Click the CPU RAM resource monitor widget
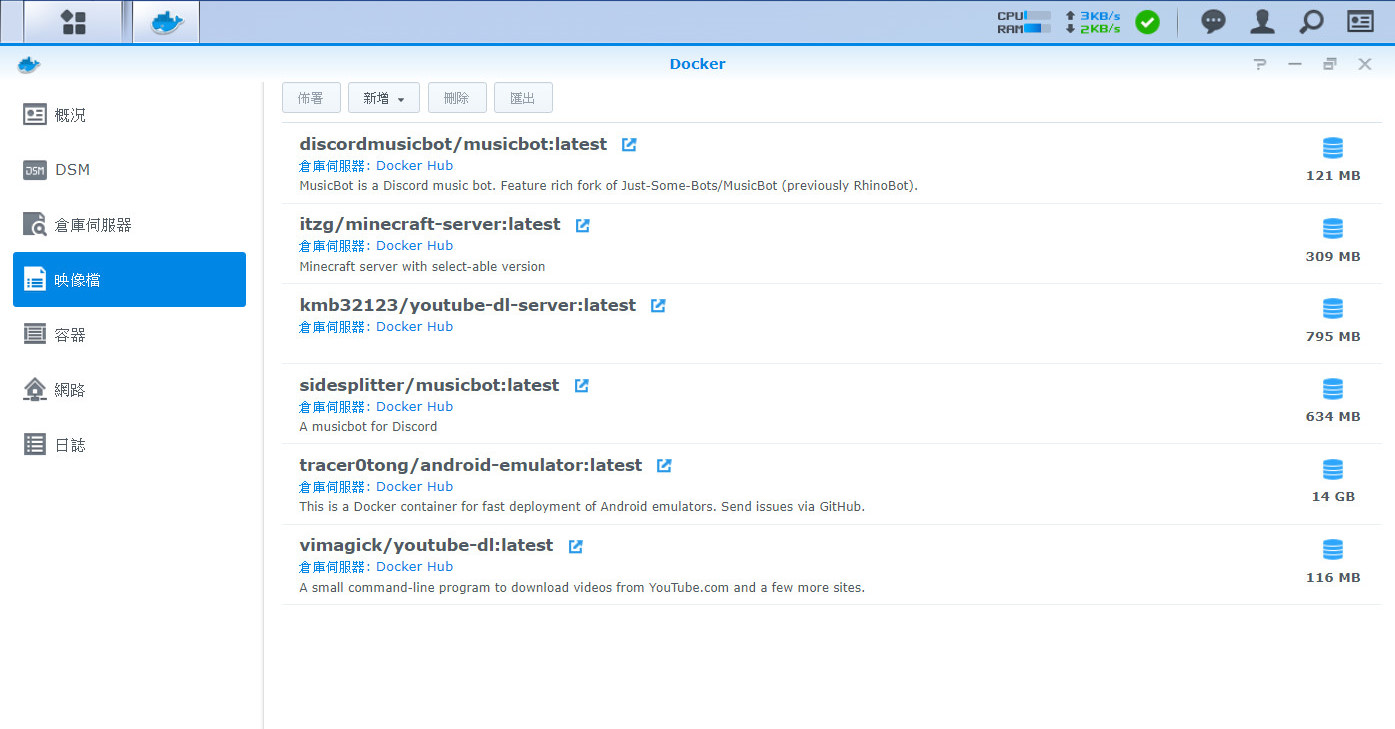The height and width of the screenshot is (729, 1395). point(1024,22)
